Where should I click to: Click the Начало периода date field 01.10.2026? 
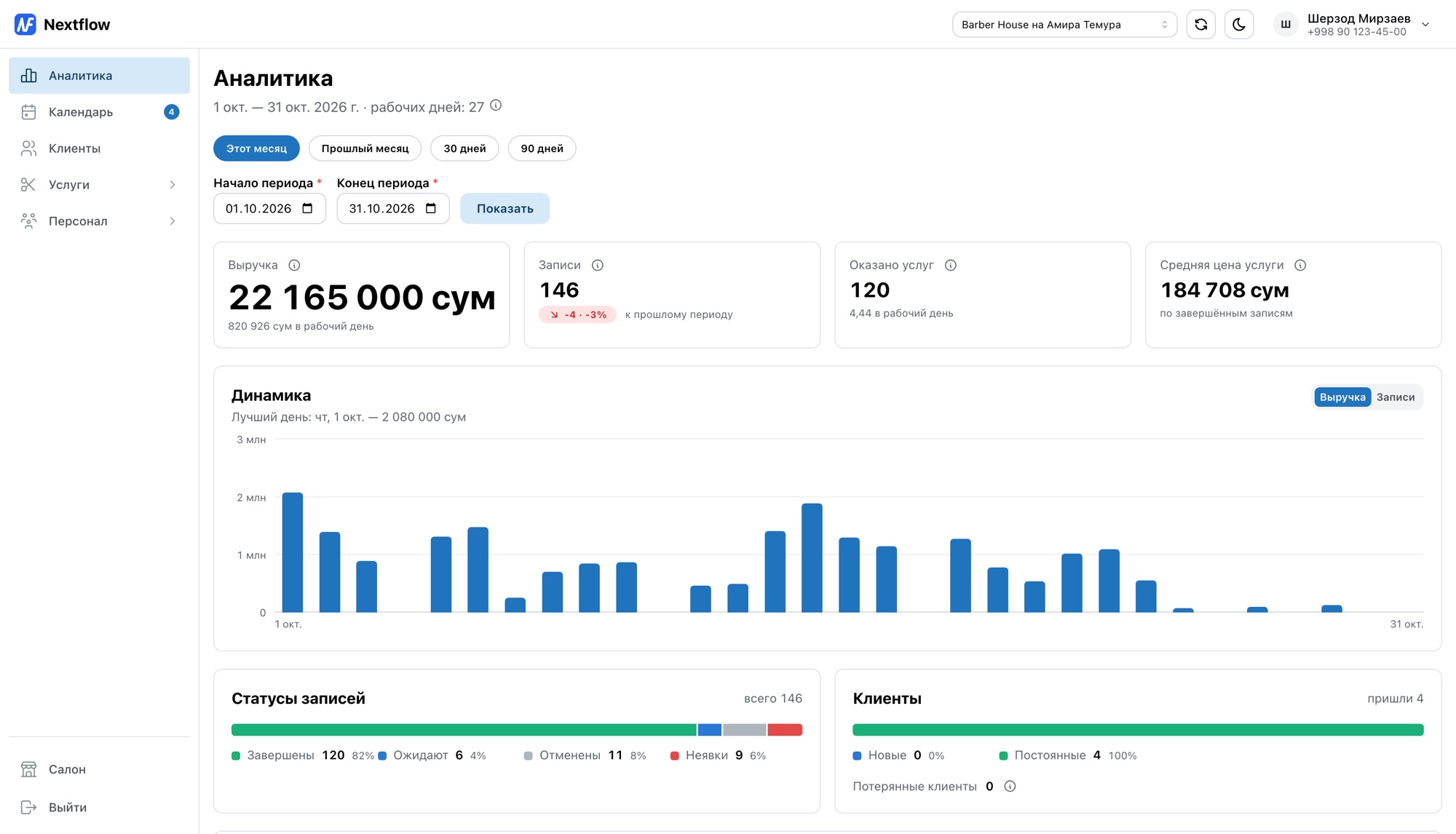[269, 208]
